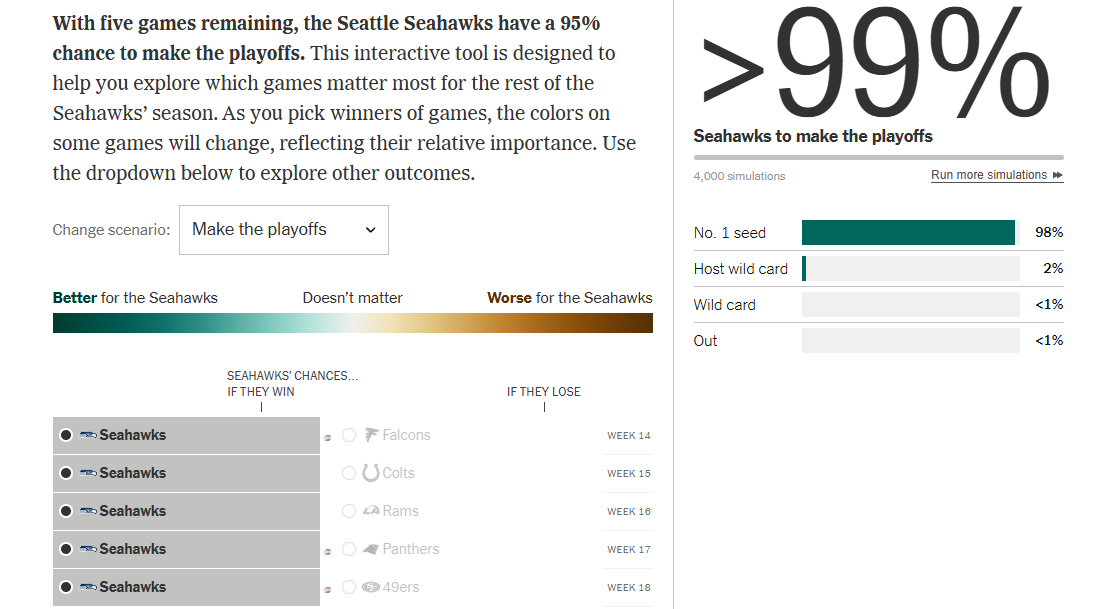Click the Host wild card row bar

(x=910, y=269)
